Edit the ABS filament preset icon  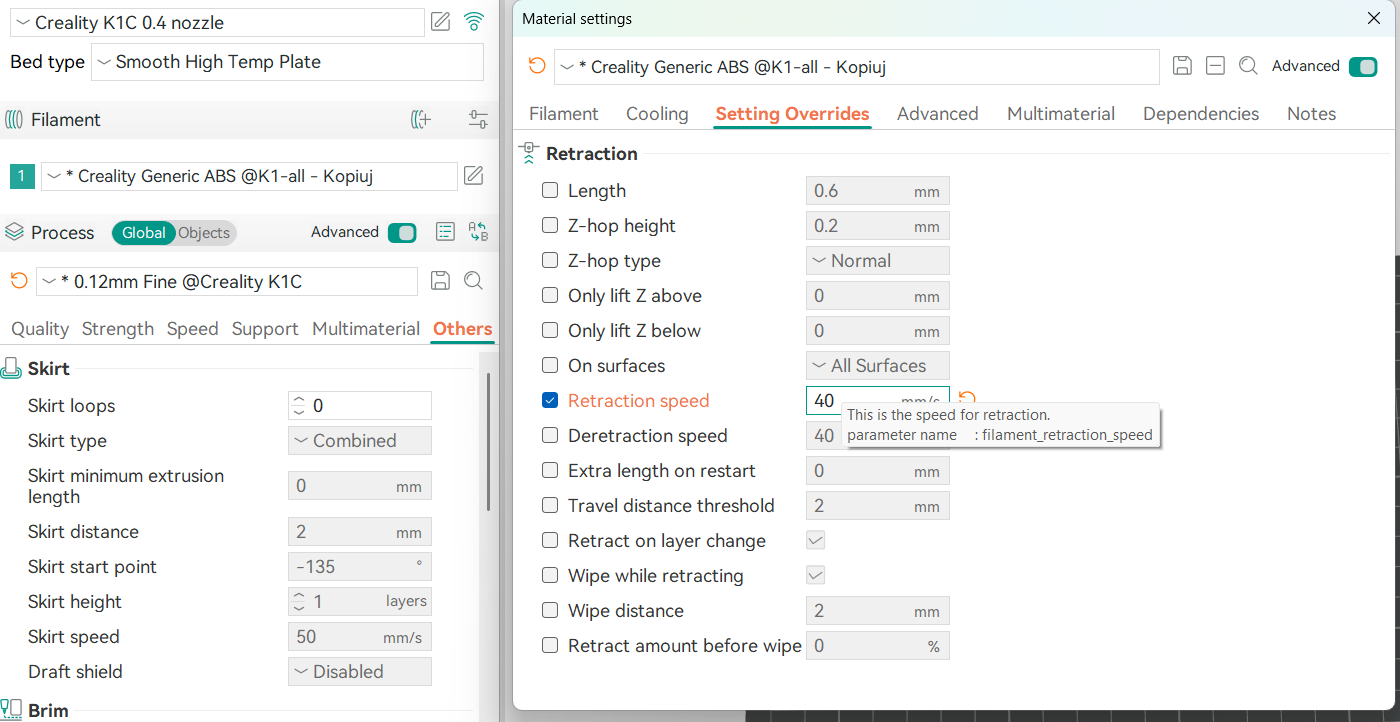pos(474,176)
